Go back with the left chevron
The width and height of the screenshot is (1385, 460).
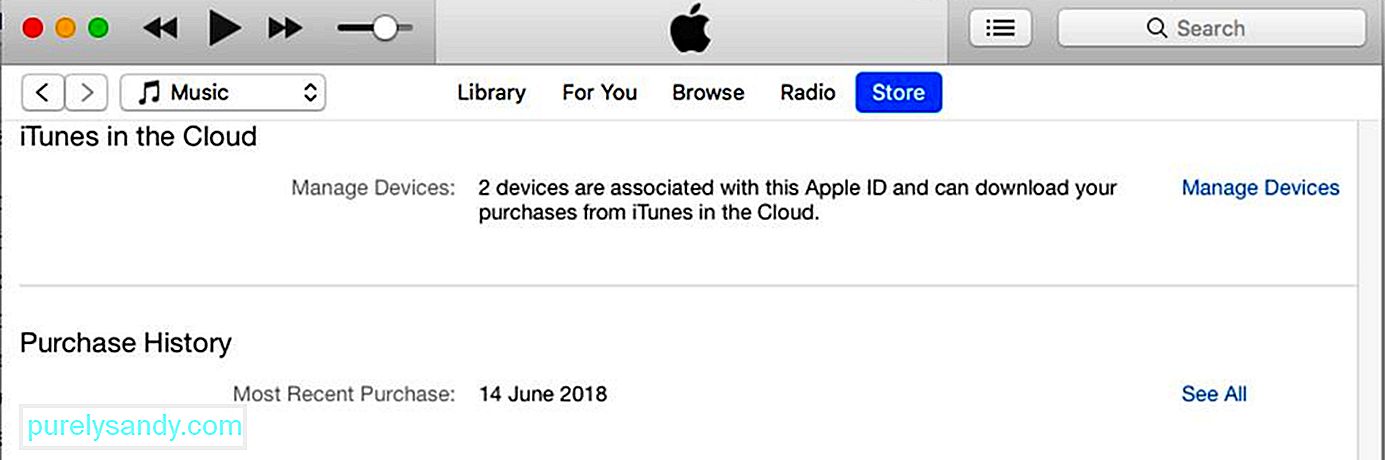42,93
